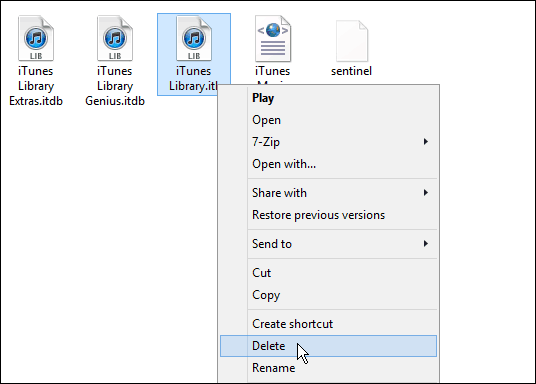Select the iTunes Library Extras.itdb file icon
Screen dimensions: 536x384
click(x=36, y=38)
